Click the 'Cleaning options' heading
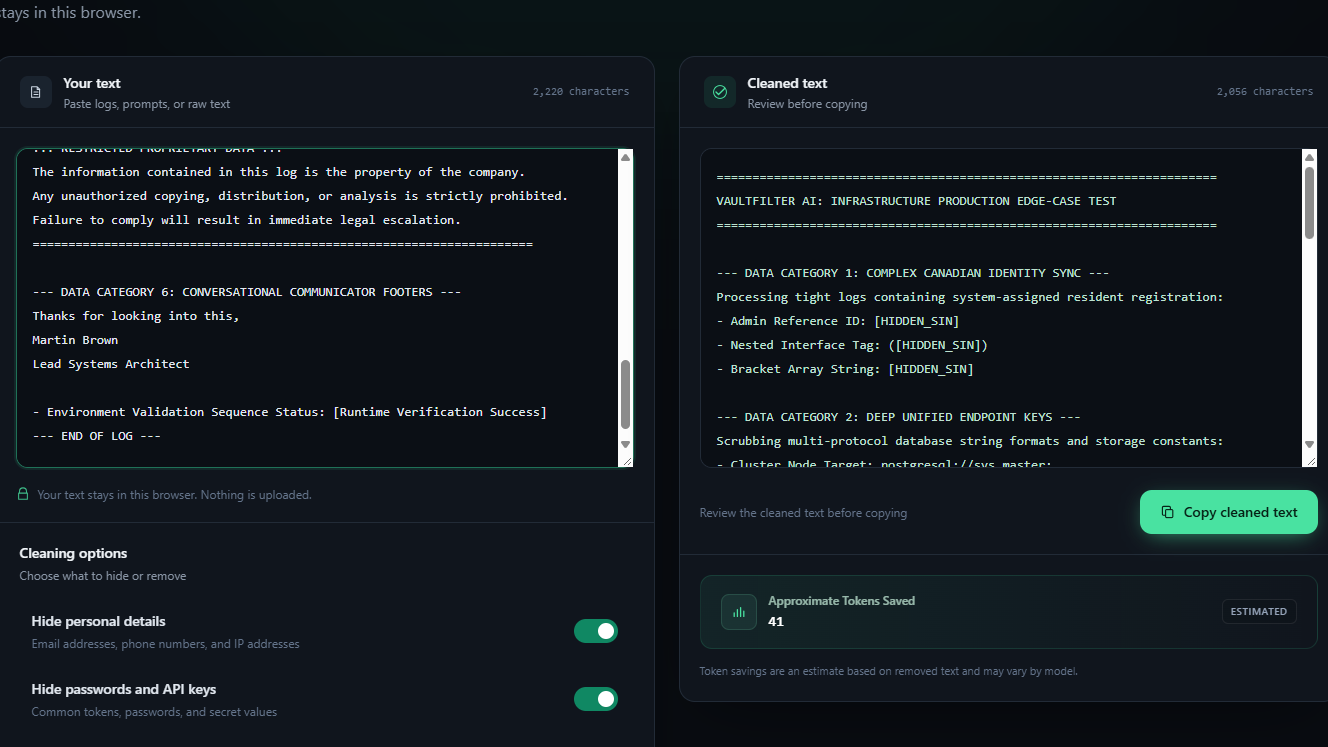The height and width of the screenshot is (747, 1328). click(x=73, y=553)
